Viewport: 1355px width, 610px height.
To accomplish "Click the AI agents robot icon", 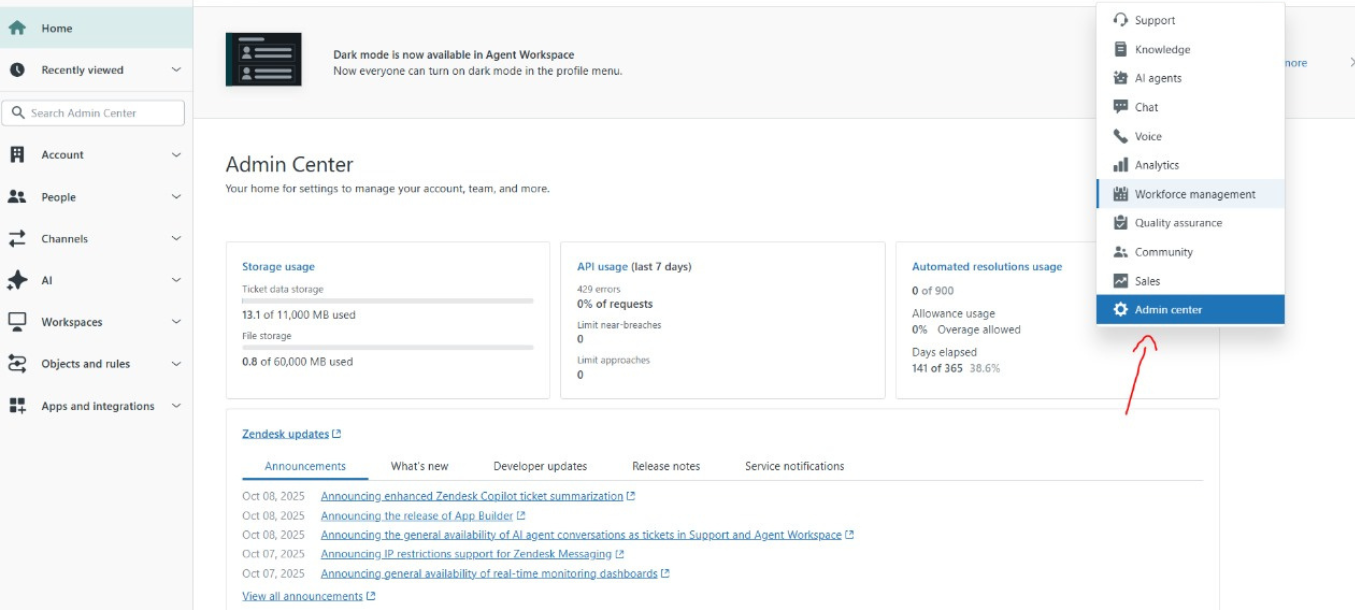I will pyautogui.click(x=1120, y=78).
